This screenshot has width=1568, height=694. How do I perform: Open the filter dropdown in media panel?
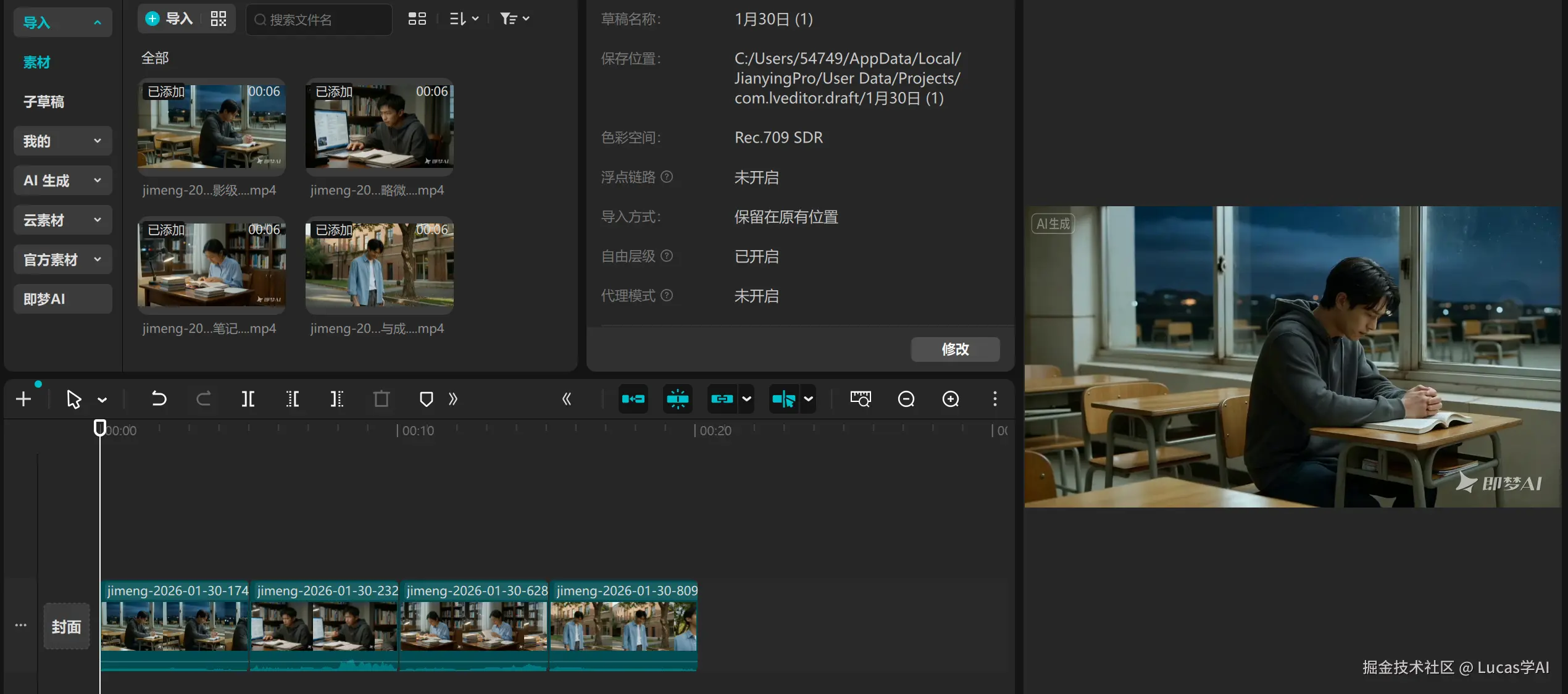514,19
